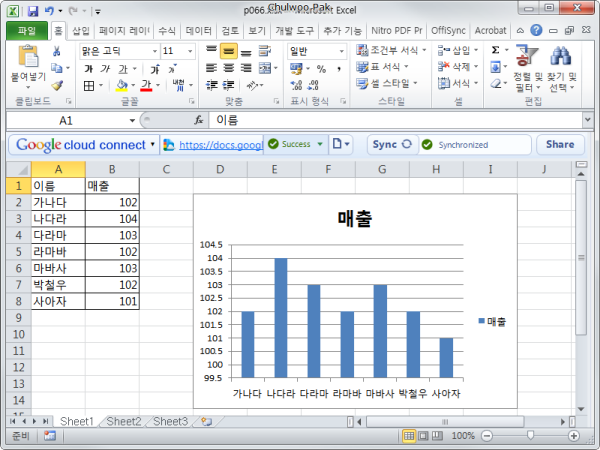Click the Copy icon

(57, 68)
